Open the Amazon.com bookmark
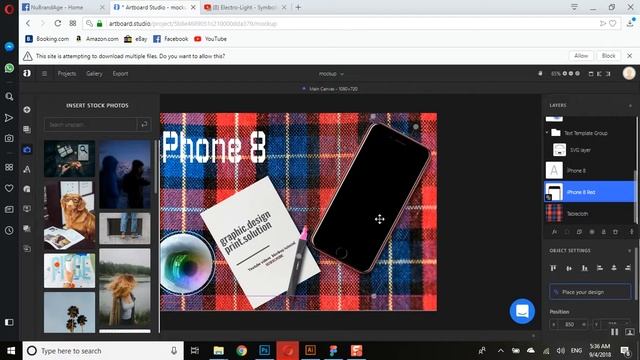640x360 pixels. pos(98,39)
